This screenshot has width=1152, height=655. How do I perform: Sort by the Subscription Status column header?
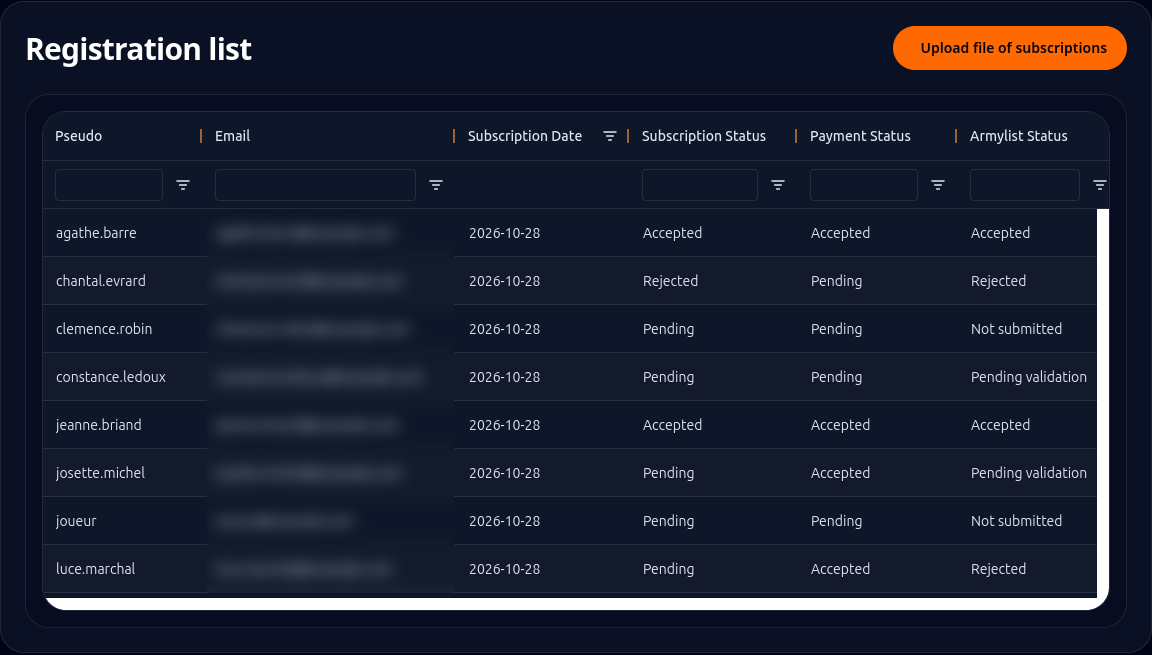704,136
